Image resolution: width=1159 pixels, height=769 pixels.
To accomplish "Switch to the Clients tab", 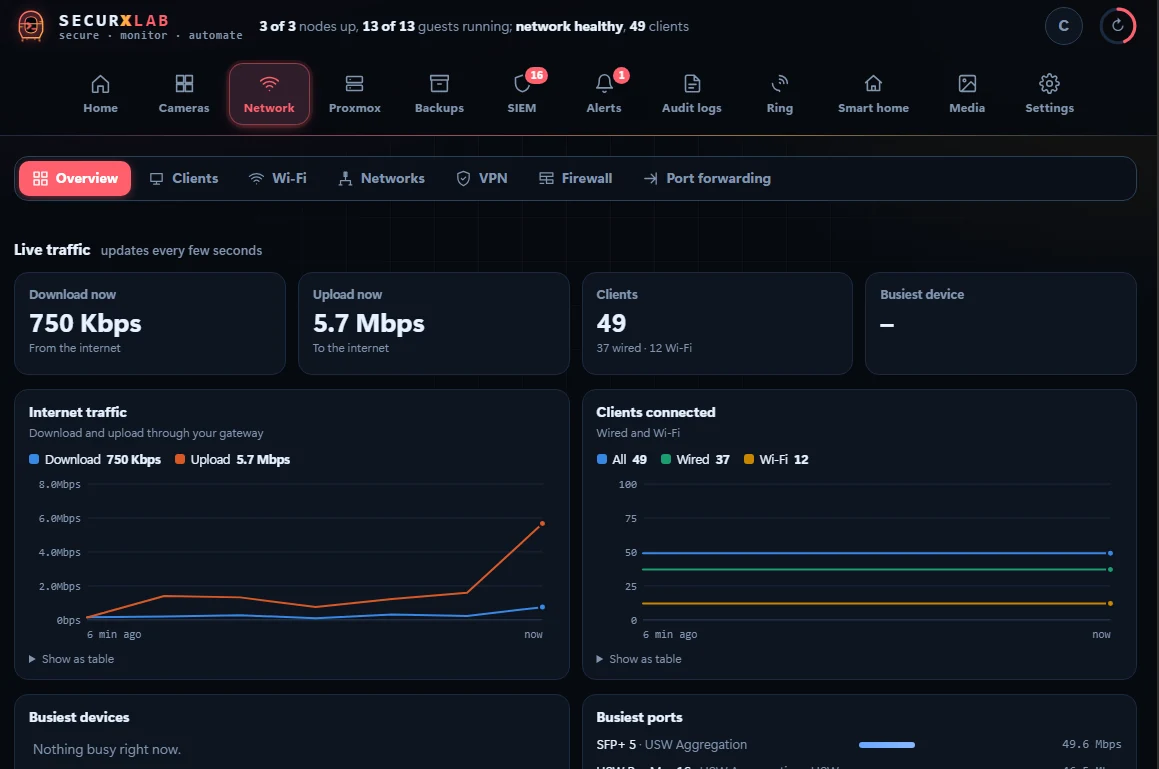I will [x=184, y=178].
